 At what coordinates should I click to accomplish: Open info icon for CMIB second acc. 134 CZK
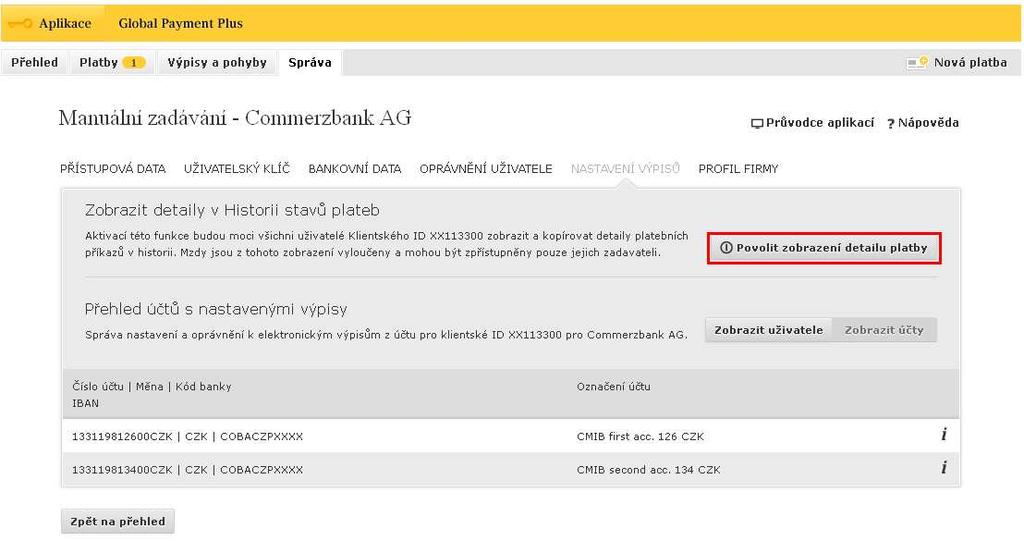pos(944,468)
